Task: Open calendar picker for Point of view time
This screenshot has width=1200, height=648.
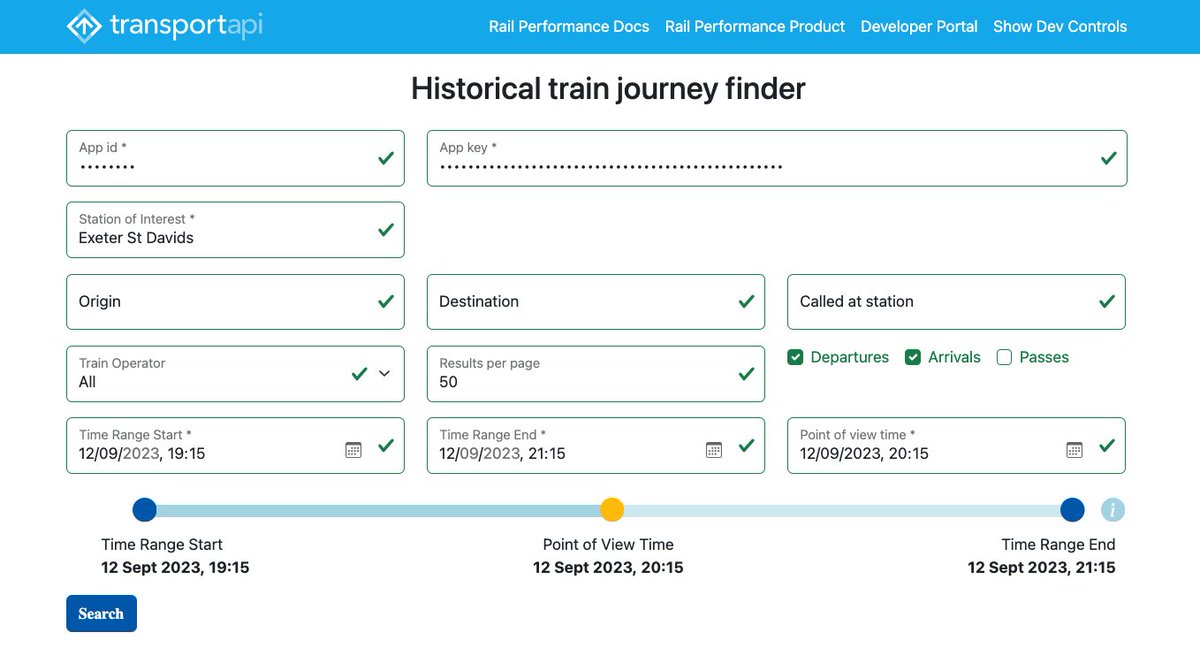Action: 1074,450
